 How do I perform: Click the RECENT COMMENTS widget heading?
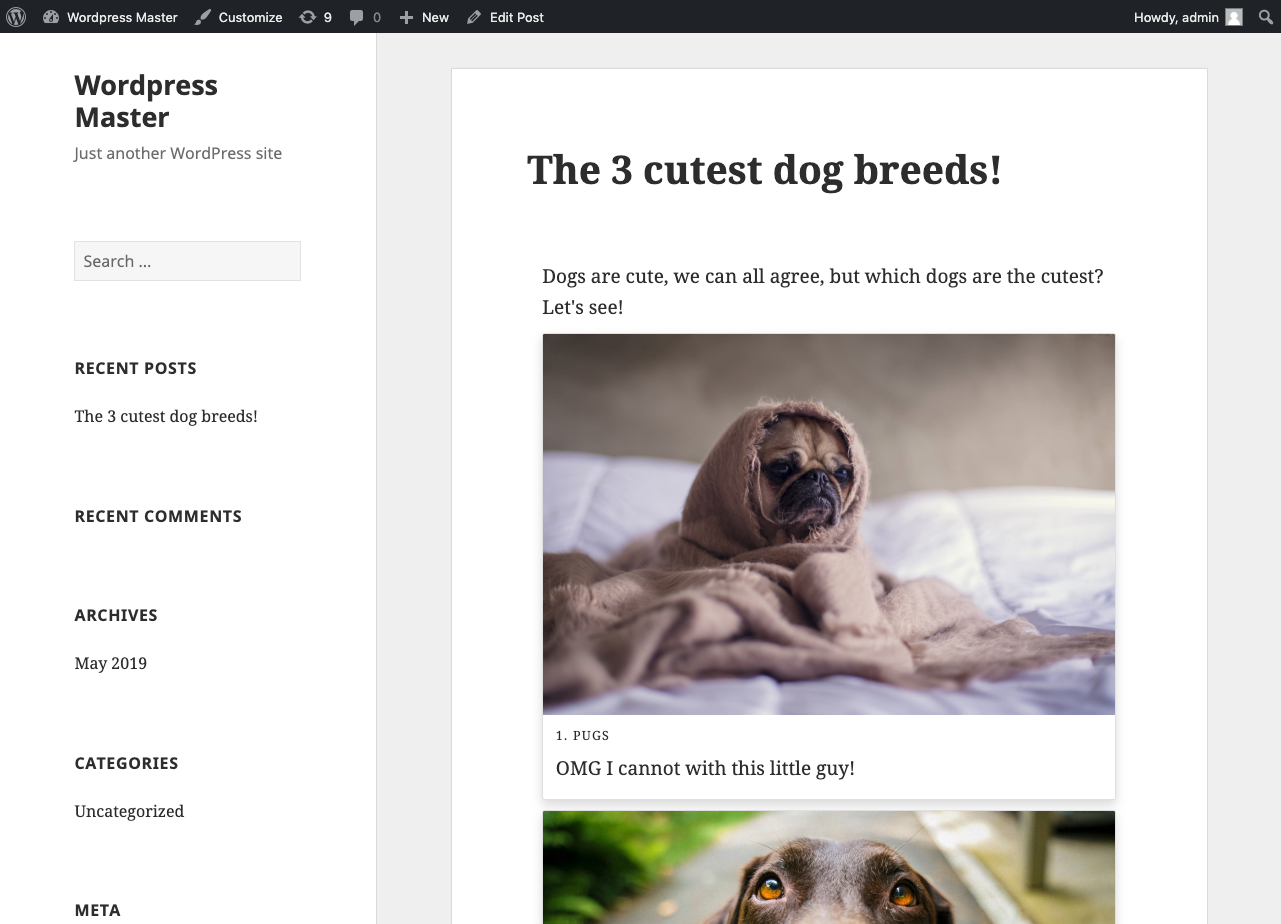[158, 516]
